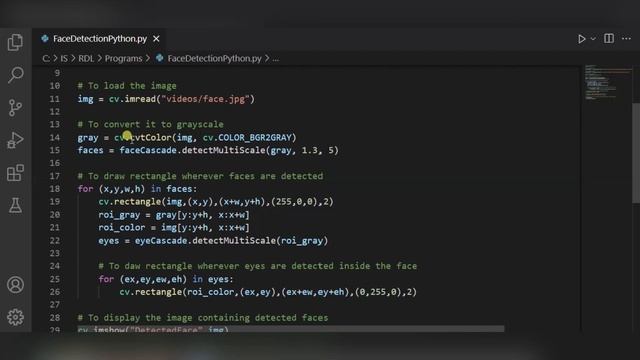This screenshot has height=360, width=640.
Task: Open the Source Control view
Action: click(x=15, y=108)
